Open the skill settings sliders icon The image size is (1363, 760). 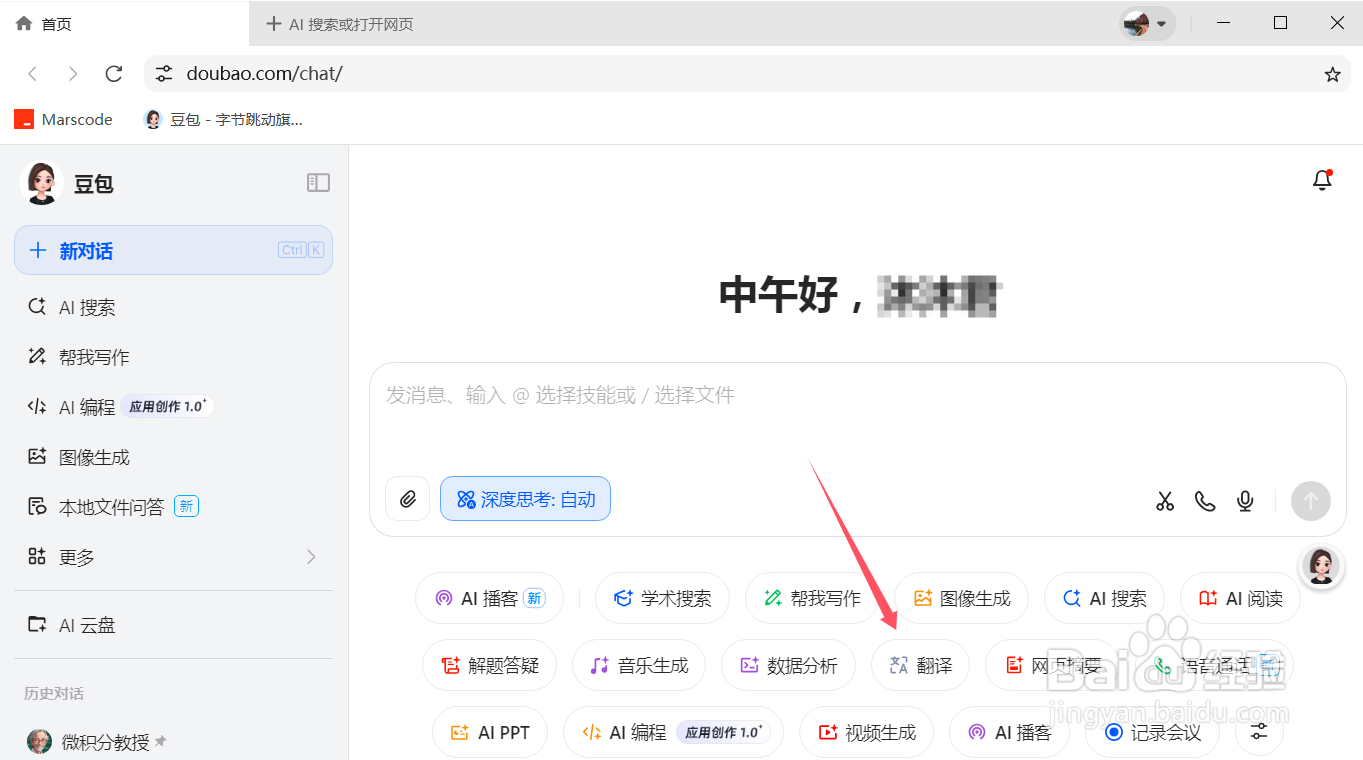pyautogui.click(x=1259, y=732)
